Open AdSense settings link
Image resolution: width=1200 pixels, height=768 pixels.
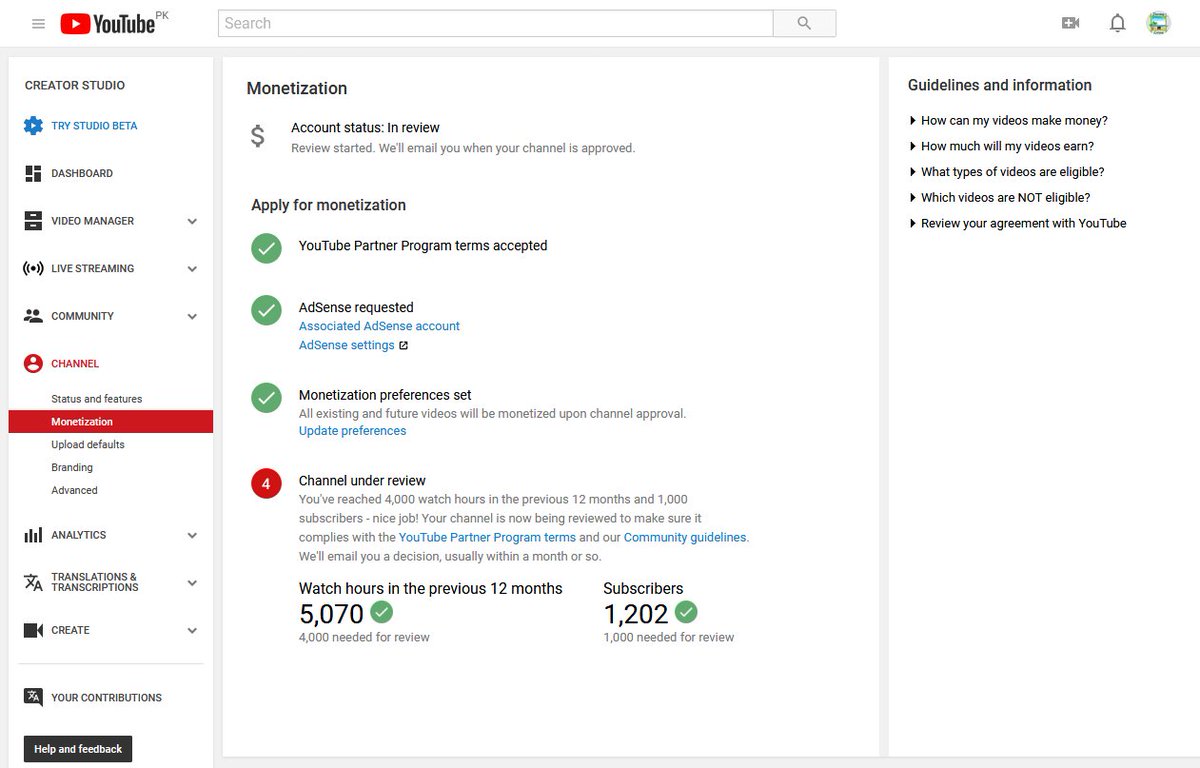coord(347,345)
